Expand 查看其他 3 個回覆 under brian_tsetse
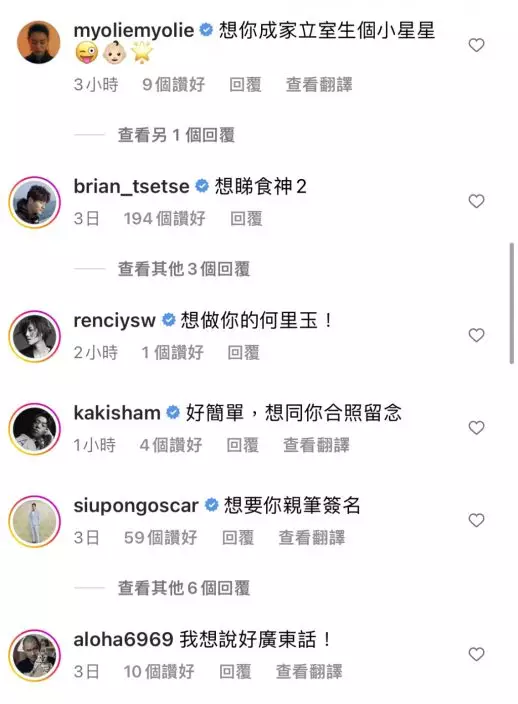This screenshot has height=704, width=518. pos(184,269)
